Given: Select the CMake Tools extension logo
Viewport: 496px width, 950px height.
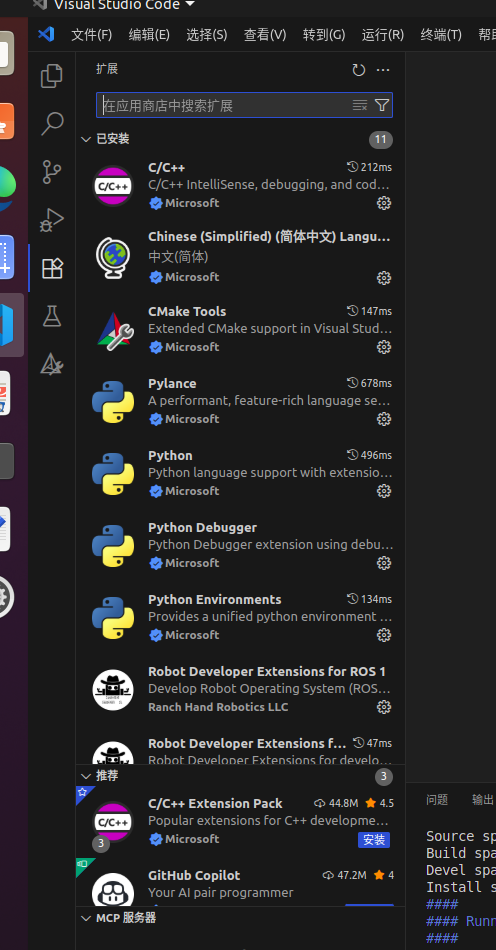Looking at the screenshot, I should pos(113,330).
